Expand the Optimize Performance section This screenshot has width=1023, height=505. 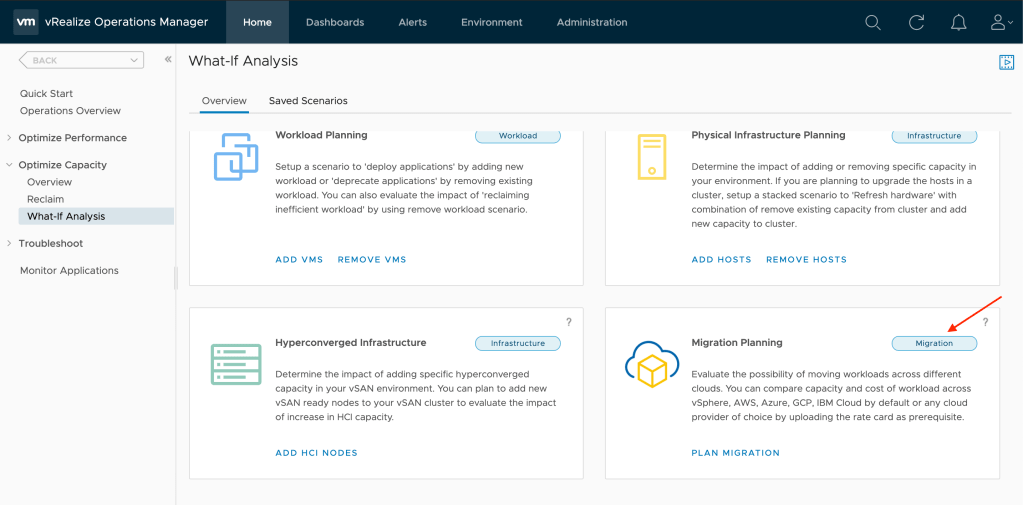pos(10,138)
